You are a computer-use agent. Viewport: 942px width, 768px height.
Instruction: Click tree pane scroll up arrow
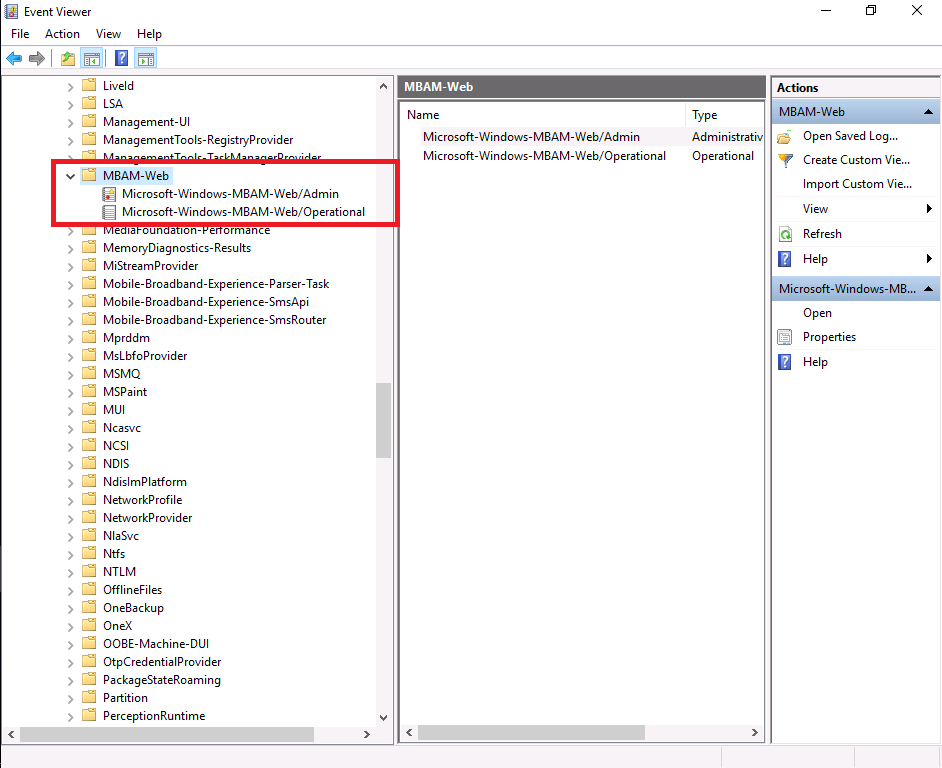coord(383,86)
